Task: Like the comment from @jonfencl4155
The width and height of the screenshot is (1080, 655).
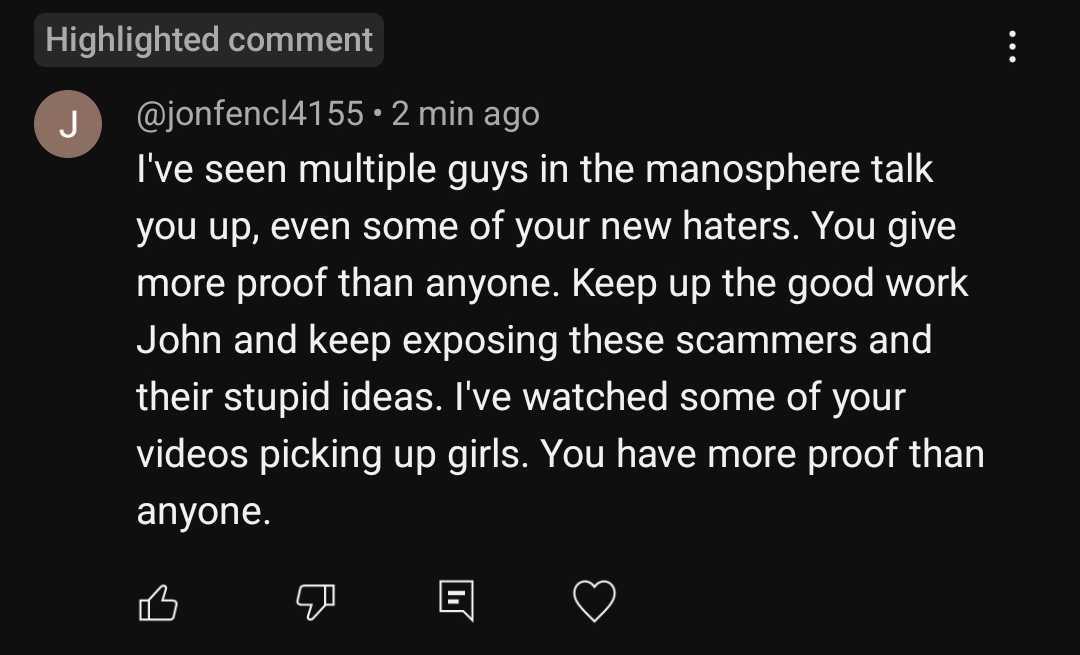Action: 157,601
